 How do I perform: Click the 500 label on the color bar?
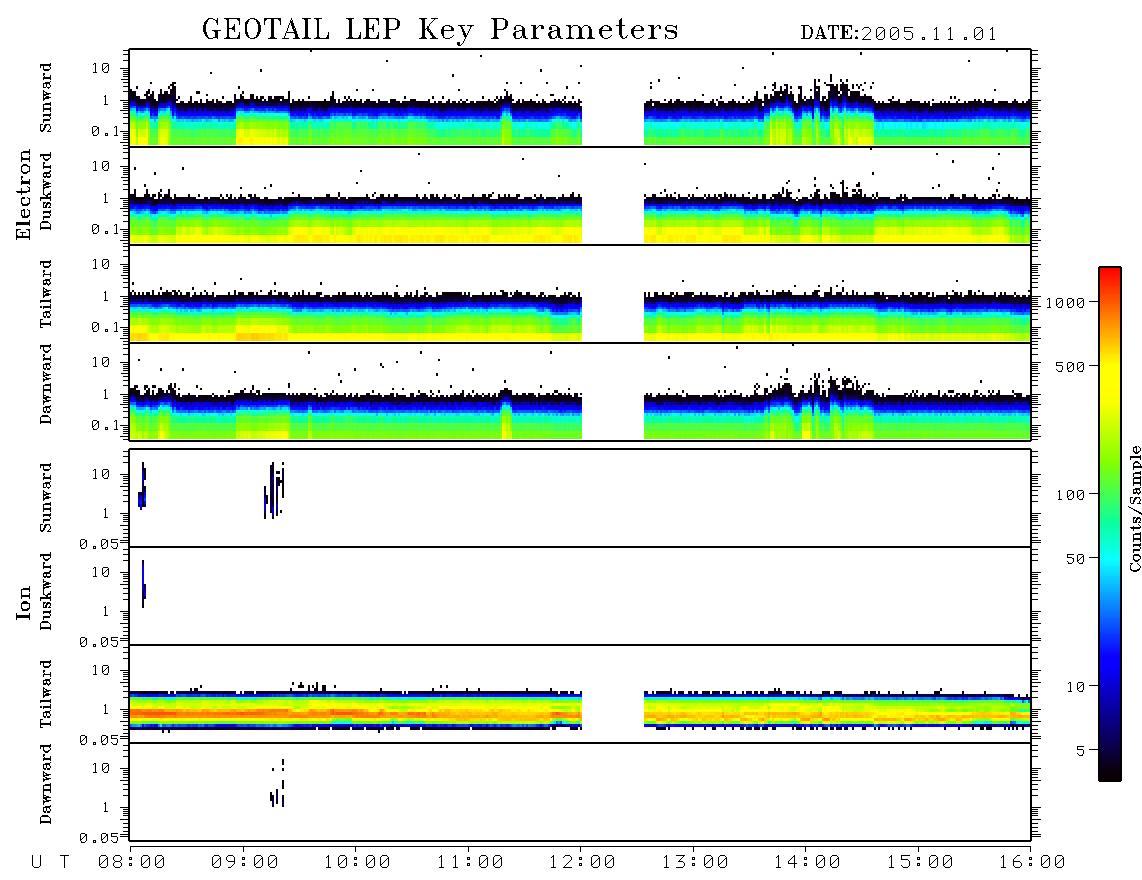coord(1071,366)
